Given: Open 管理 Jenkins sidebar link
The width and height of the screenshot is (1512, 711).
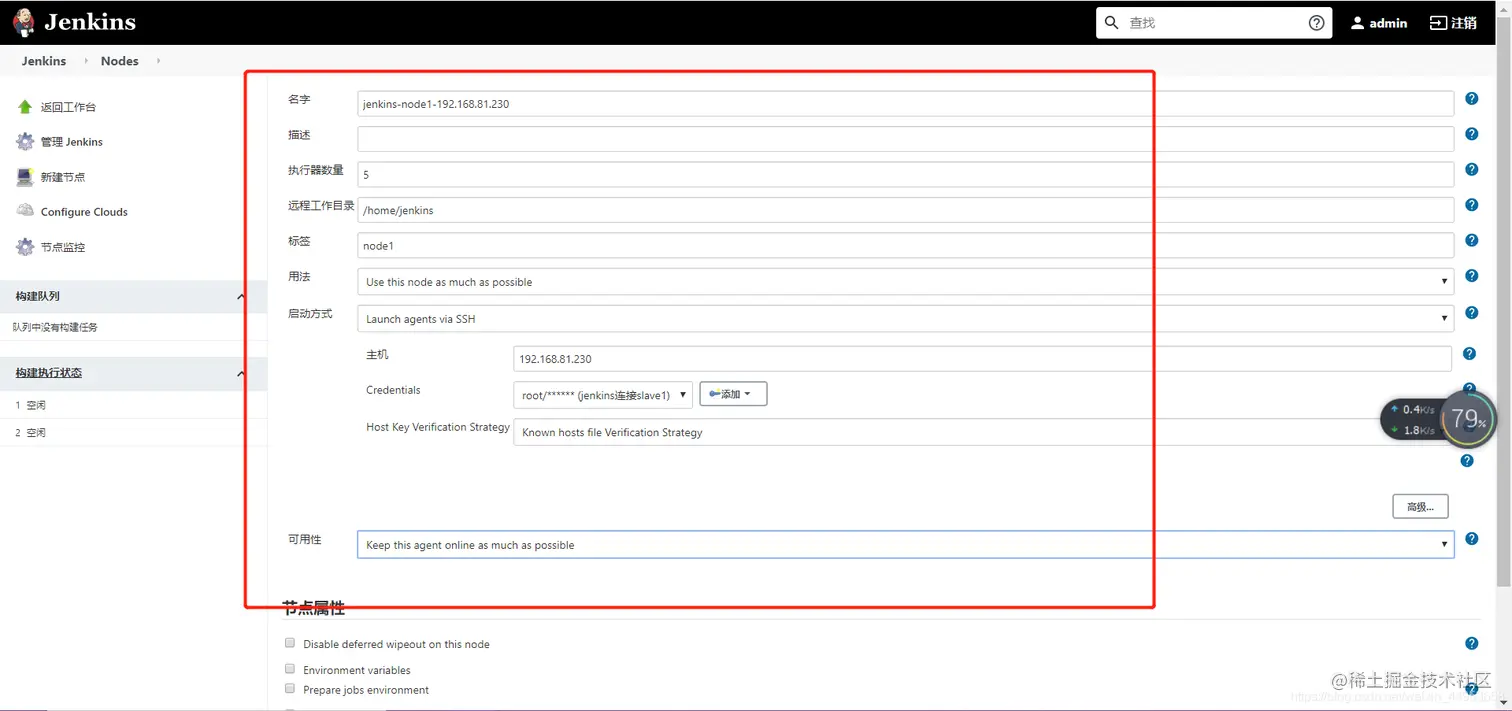Looking at the screenshot, I should [72, 142].
